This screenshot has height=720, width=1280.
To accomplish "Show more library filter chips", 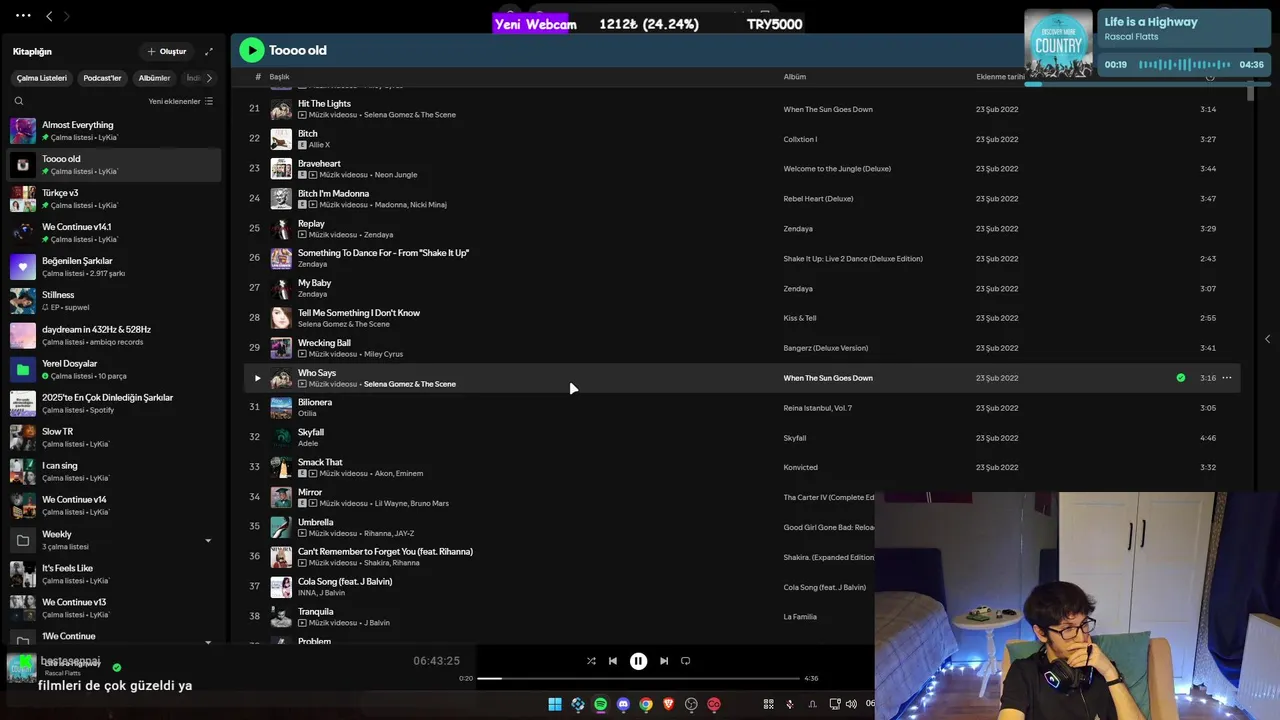I will click(x=209, y=78).
